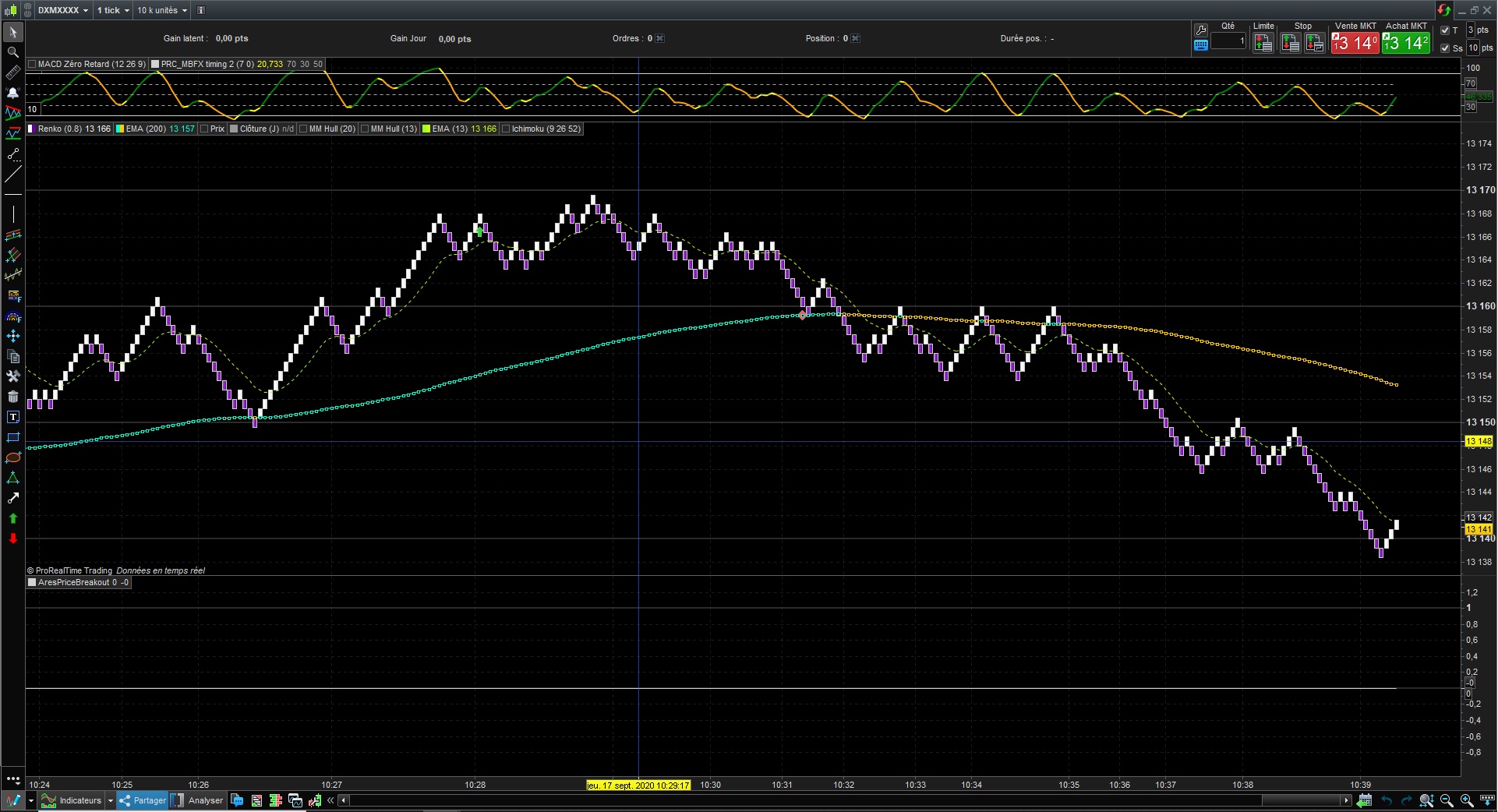
Task: Select the magnifier zoom tool in left toolbar
Action: click(x=13, y=52)
